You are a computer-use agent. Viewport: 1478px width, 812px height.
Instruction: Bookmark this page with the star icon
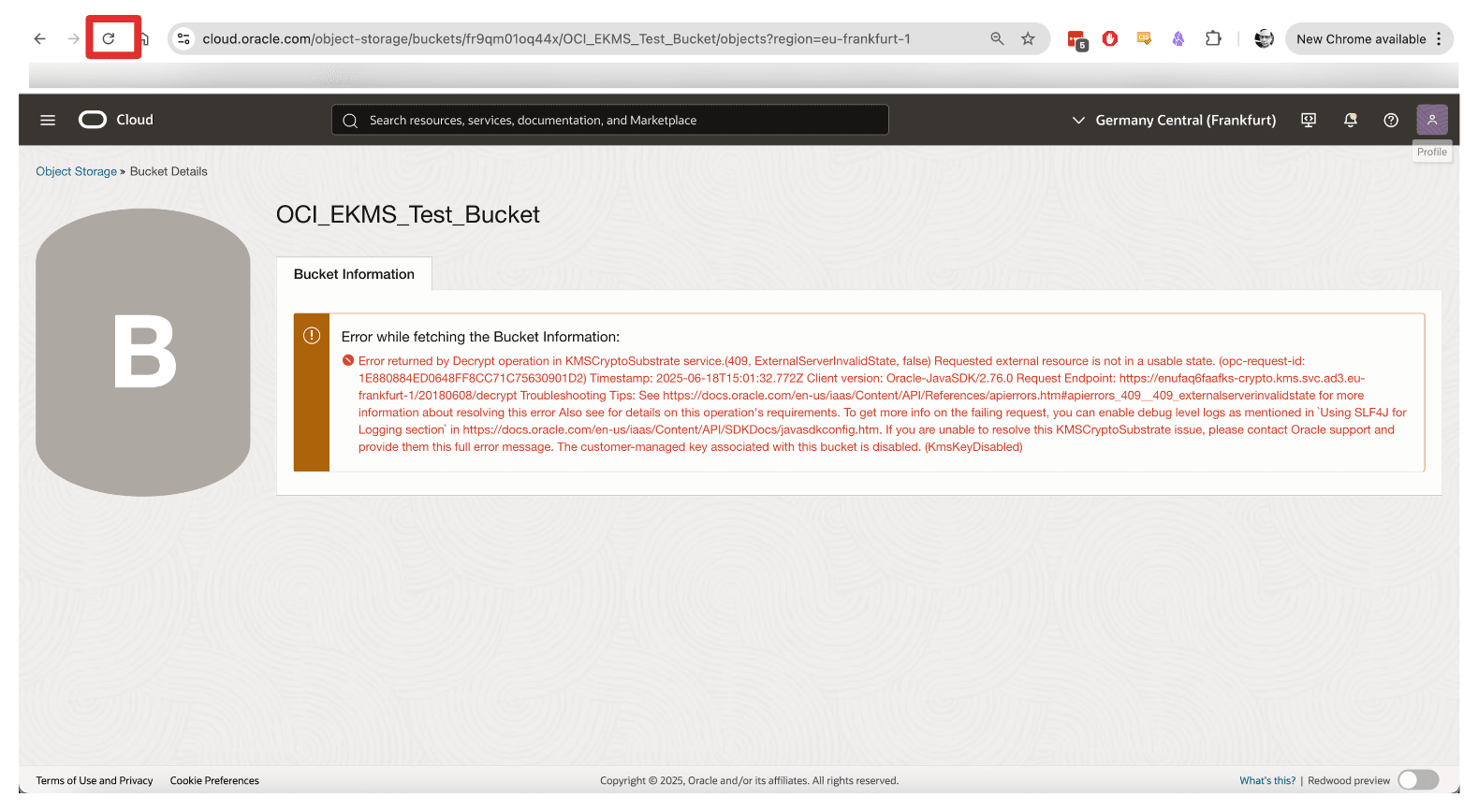(1028, 38)
